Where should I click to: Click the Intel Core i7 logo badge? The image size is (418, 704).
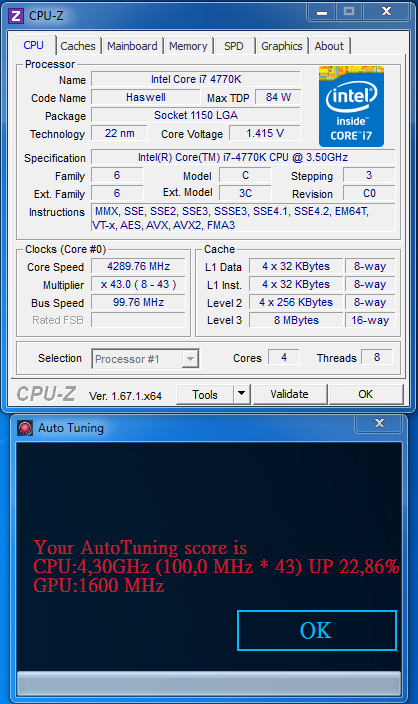pyautogui.click(x=351, y=106)
